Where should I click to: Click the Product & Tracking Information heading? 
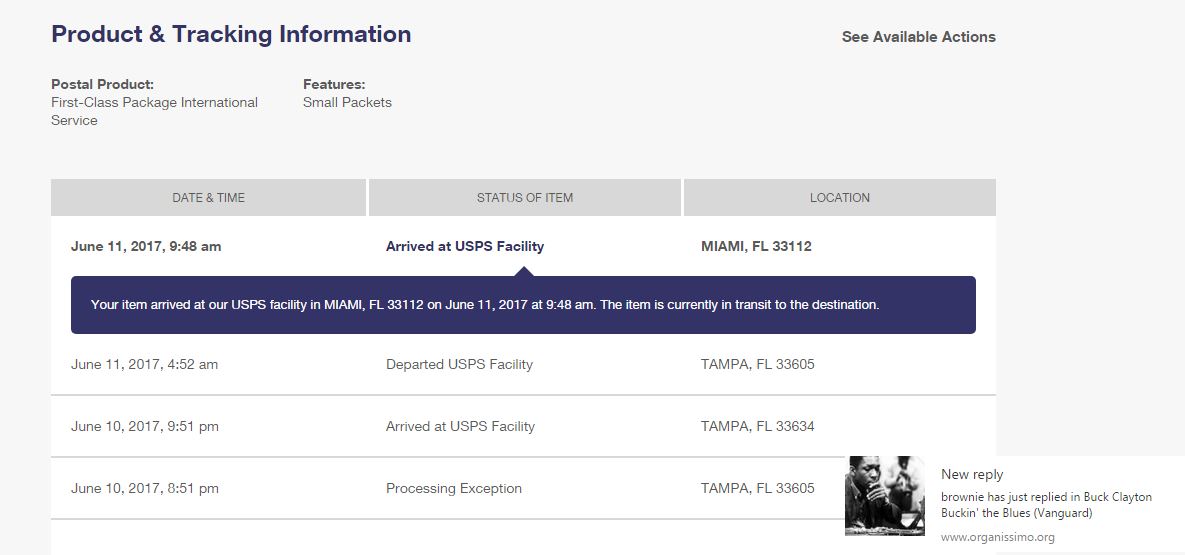coord(231,34)
